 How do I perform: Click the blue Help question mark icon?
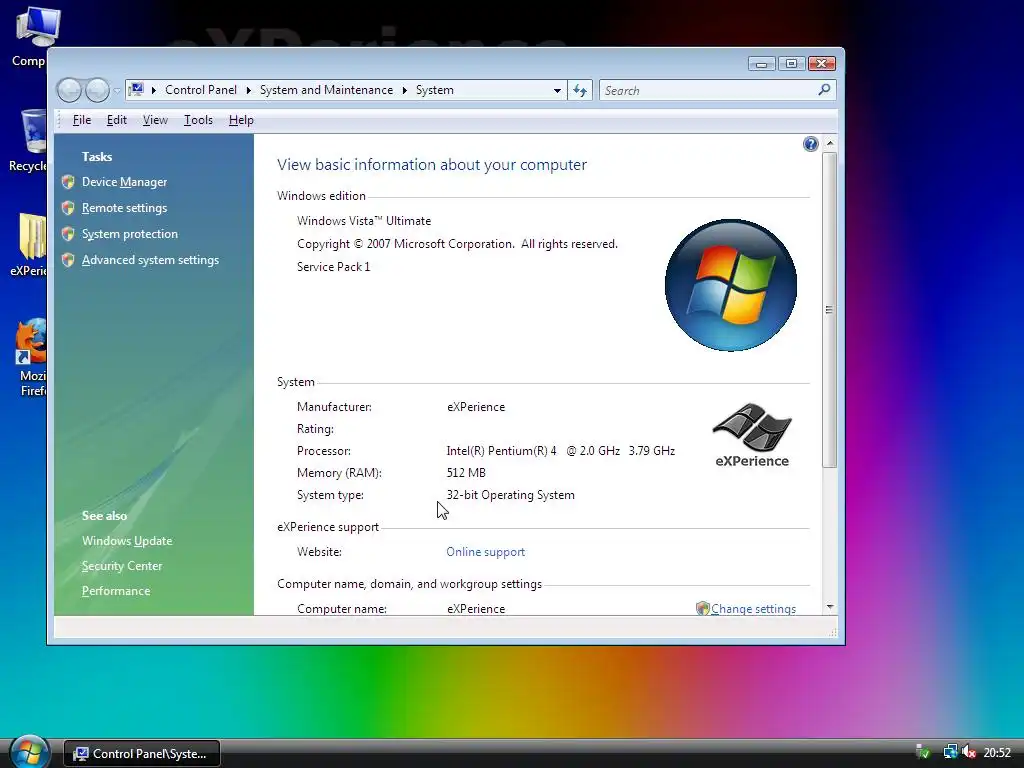[x=810, y=144]
